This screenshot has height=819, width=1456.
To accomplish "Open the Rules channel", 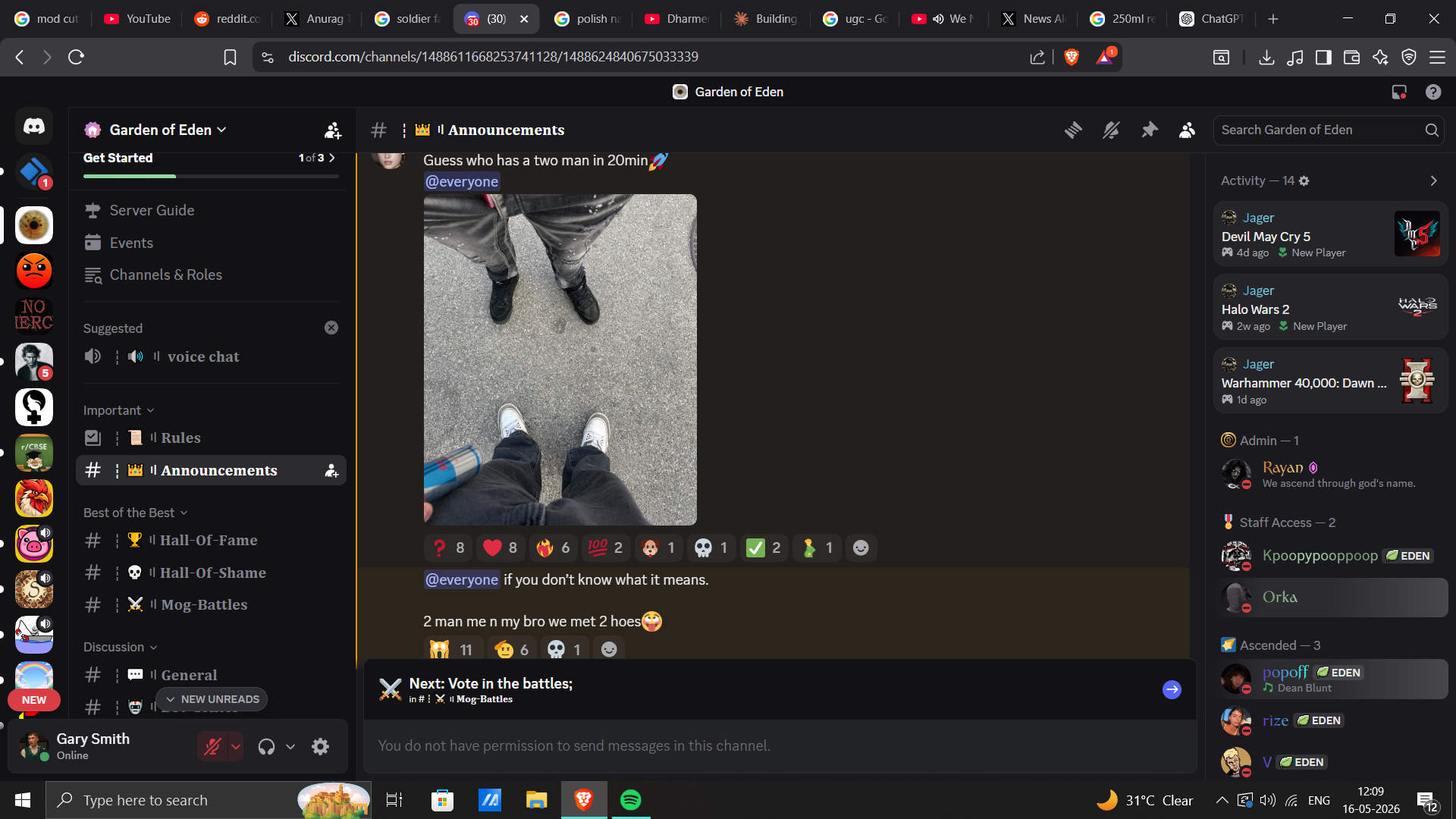I will (211, 438).
